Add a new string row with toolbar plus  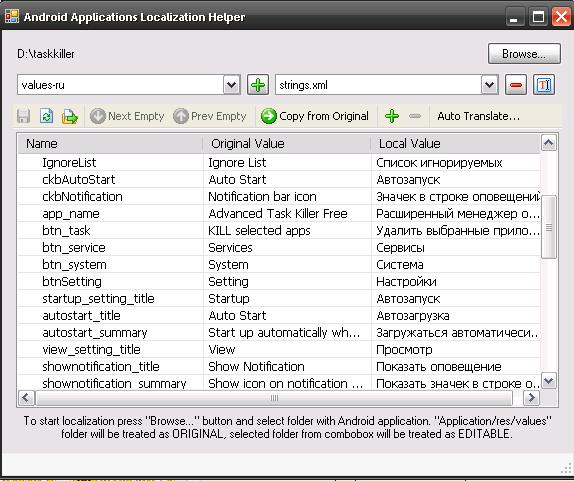pyautogui.click(x=392, y=116)
